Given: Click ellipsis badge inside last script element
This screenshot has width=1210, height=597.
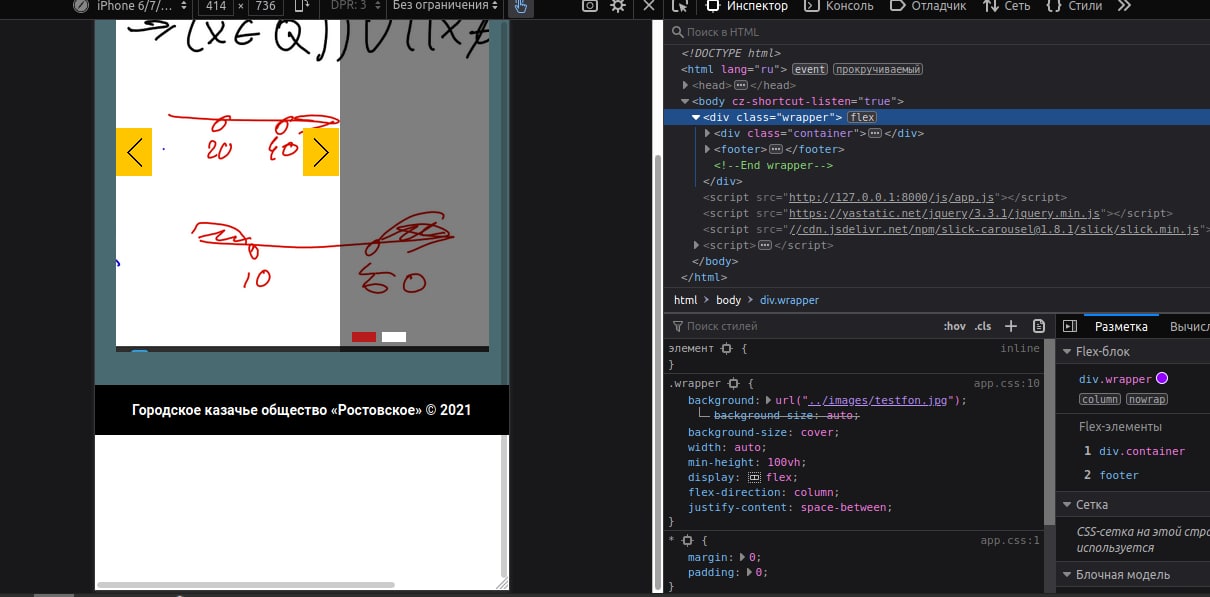Looking at the screenshot, I should pyautogui.click(x=765, y=246).
